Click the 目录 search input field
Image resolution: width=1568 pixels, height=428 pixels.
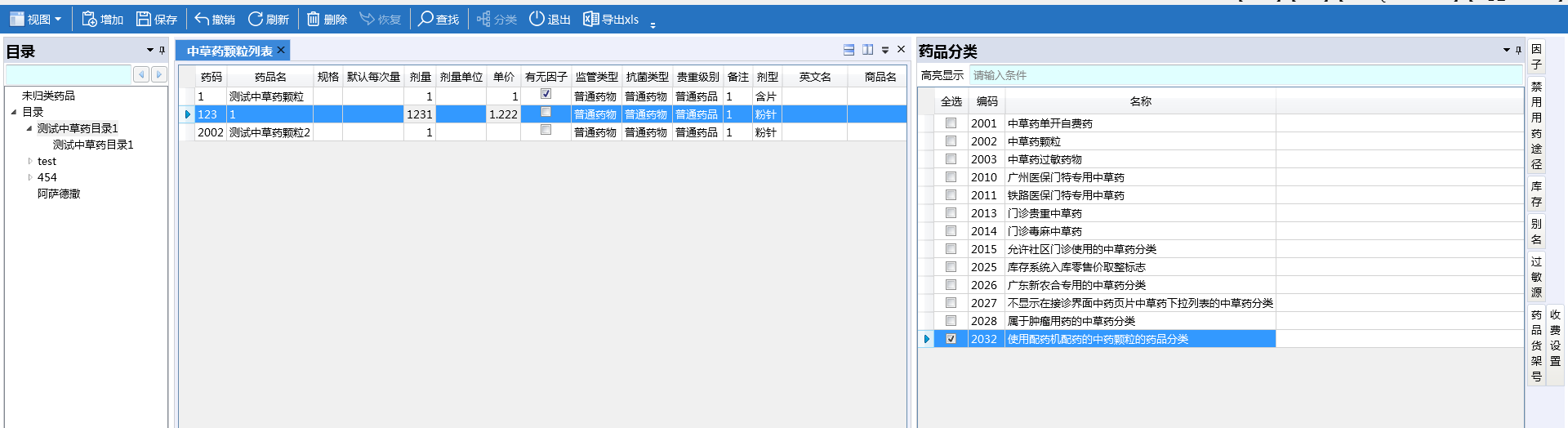coord(68,74)
